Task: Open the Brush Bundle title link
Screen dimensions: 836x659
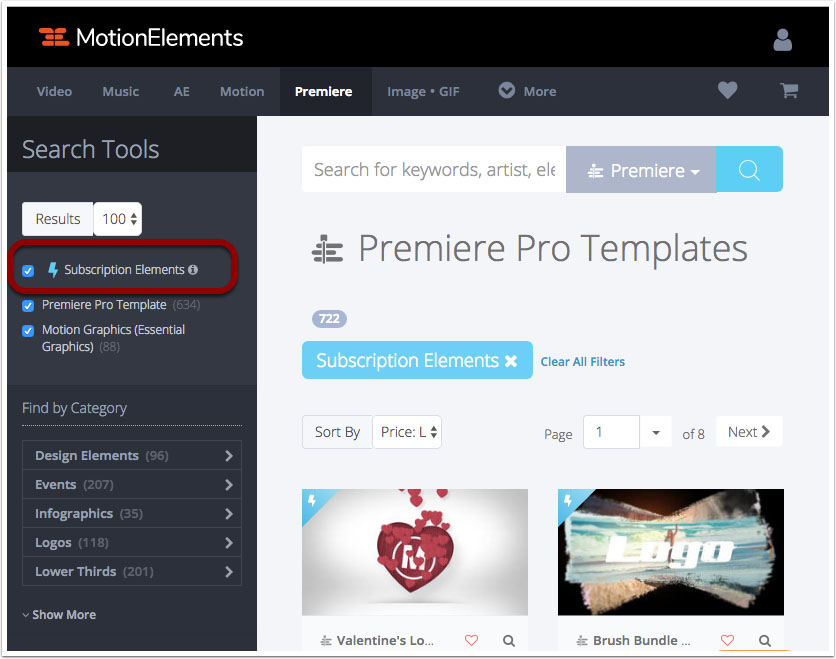Action: tap(641, 640)
